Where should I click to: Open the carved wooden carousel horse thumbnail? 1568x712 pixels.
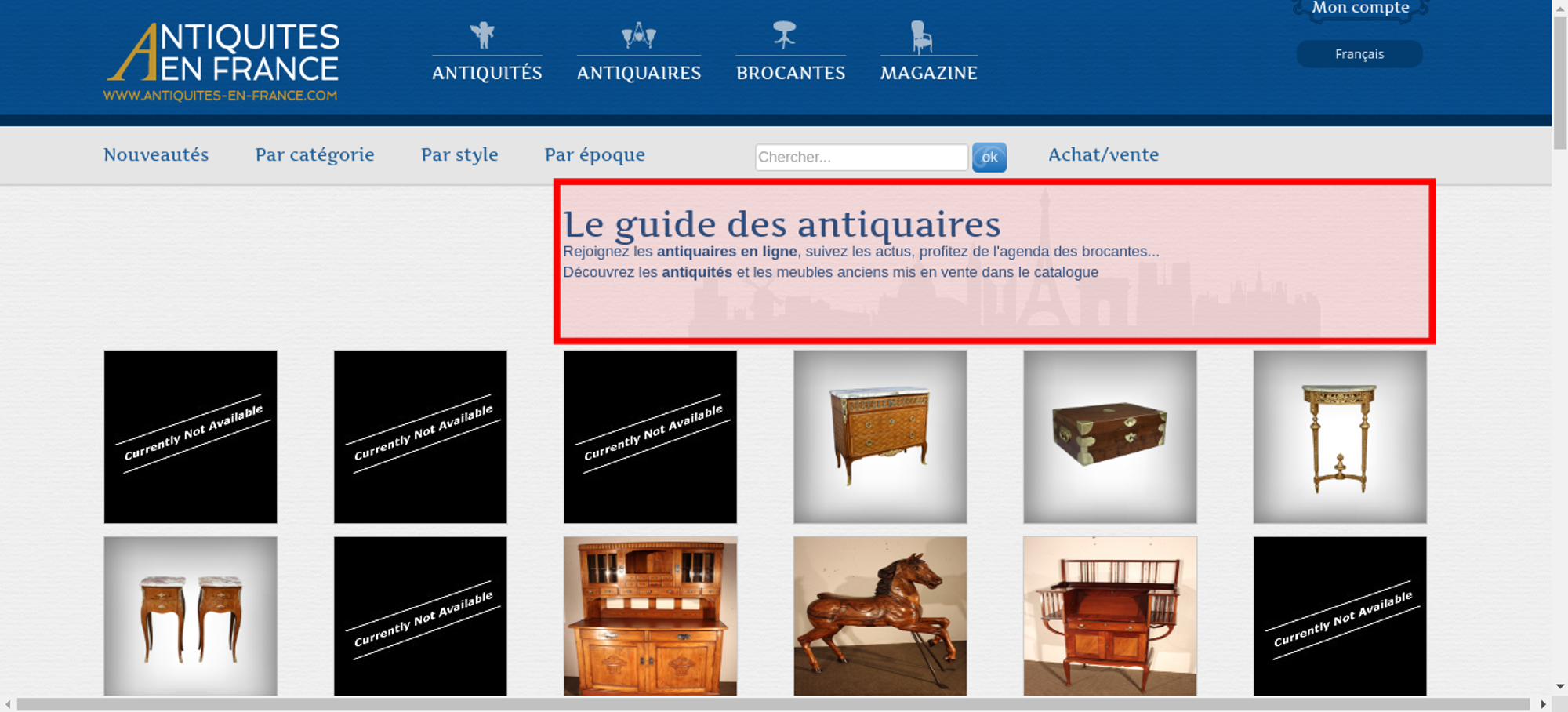[880, 616]
